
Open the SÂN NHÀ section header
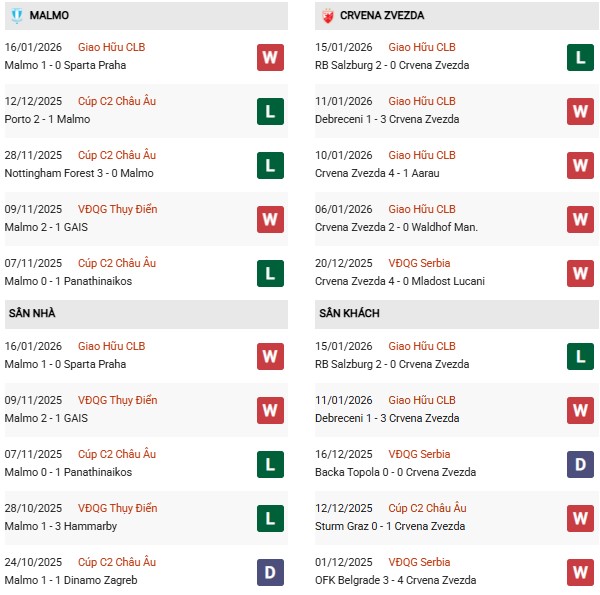(x=32, y=314)
